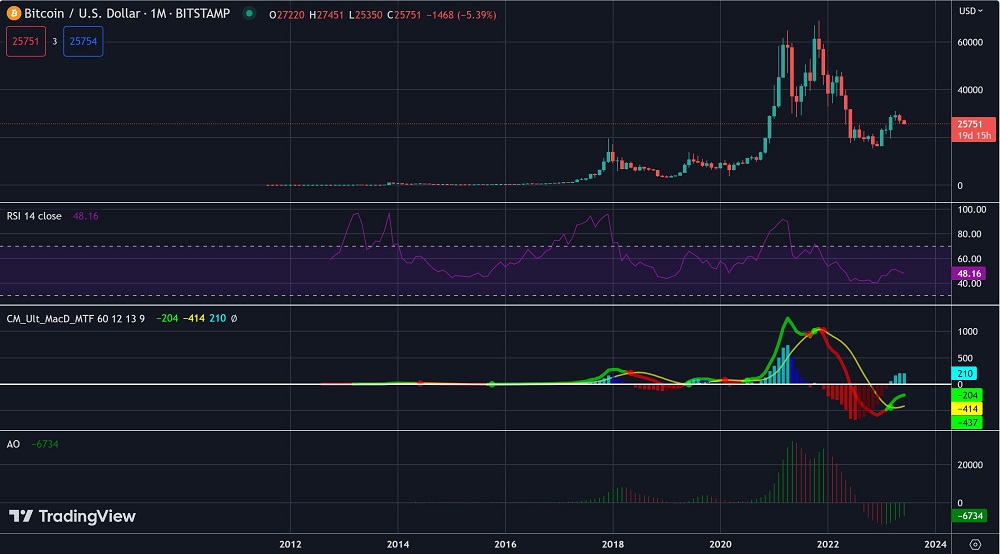1000x554 pixels.
Task: Click the green -437 axis label
Action: pyautogui.click(x=967, y=423)
